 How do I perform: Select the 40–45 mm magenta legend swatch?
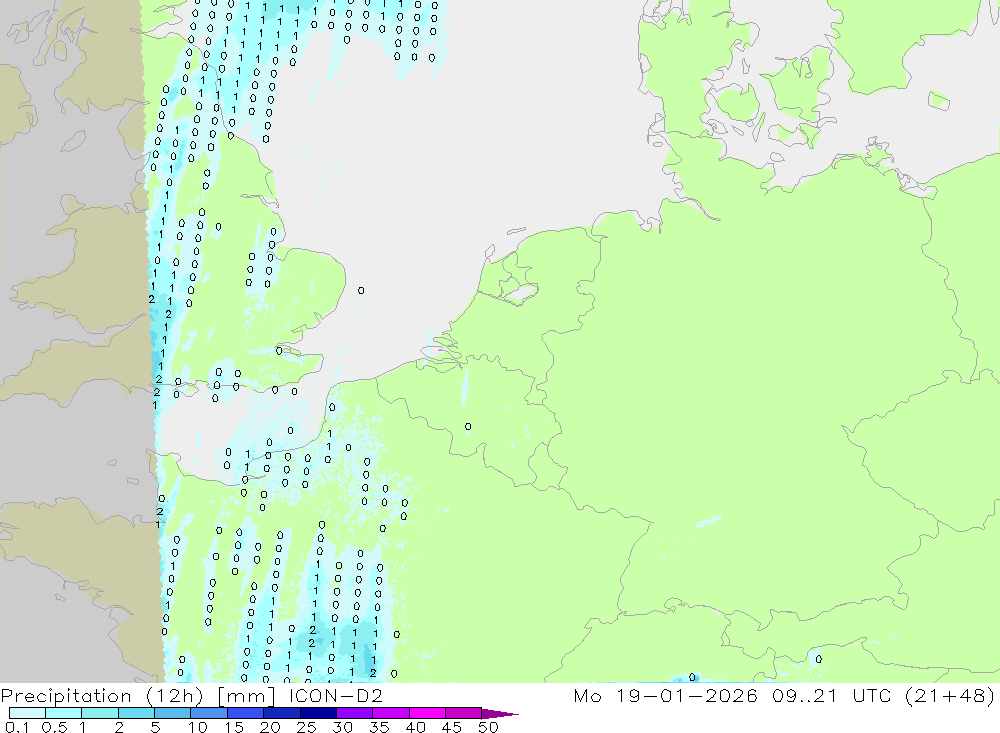point(427,713)
